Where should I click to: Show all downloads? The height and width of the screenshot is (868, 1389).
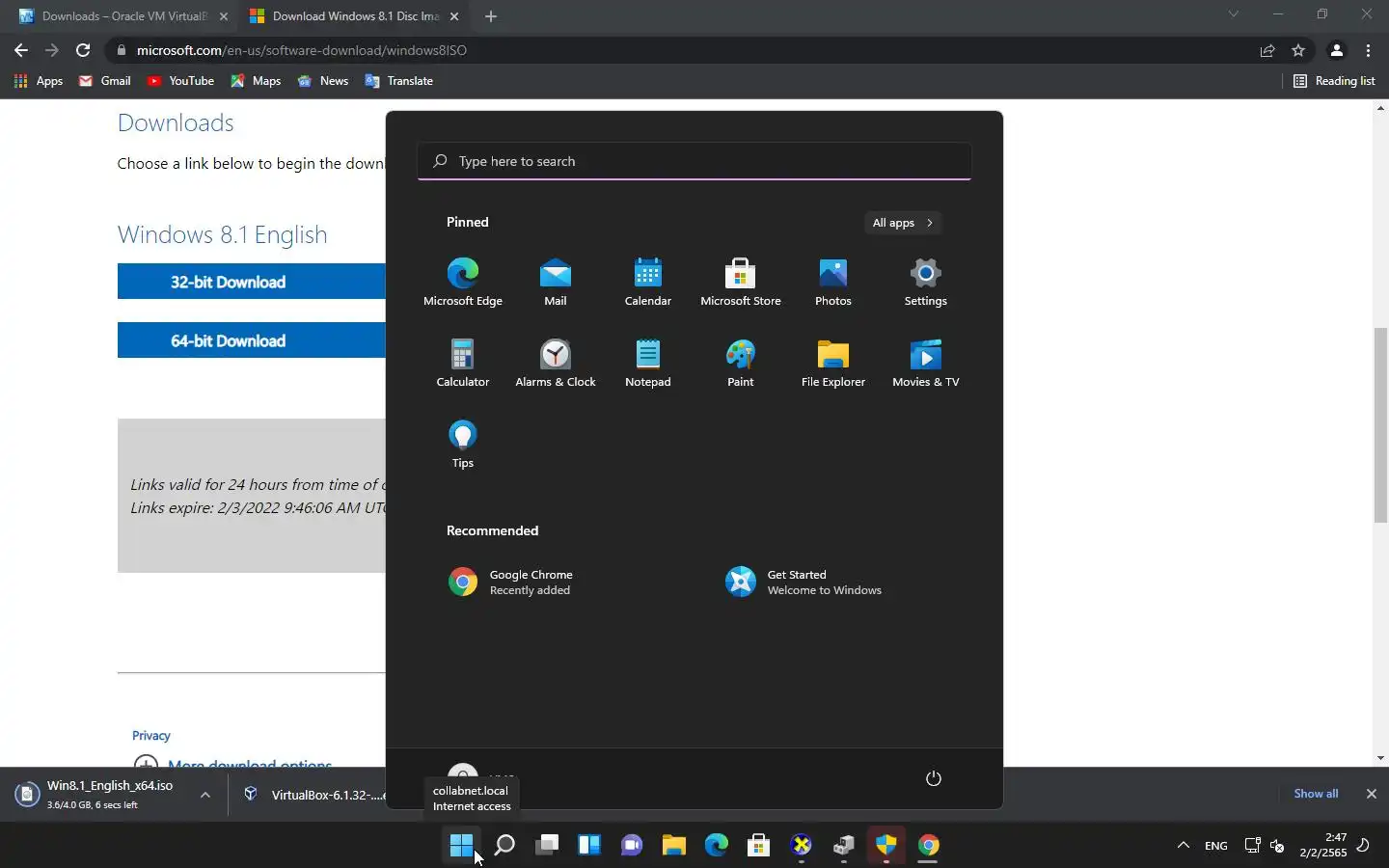tap(1316, 794)
